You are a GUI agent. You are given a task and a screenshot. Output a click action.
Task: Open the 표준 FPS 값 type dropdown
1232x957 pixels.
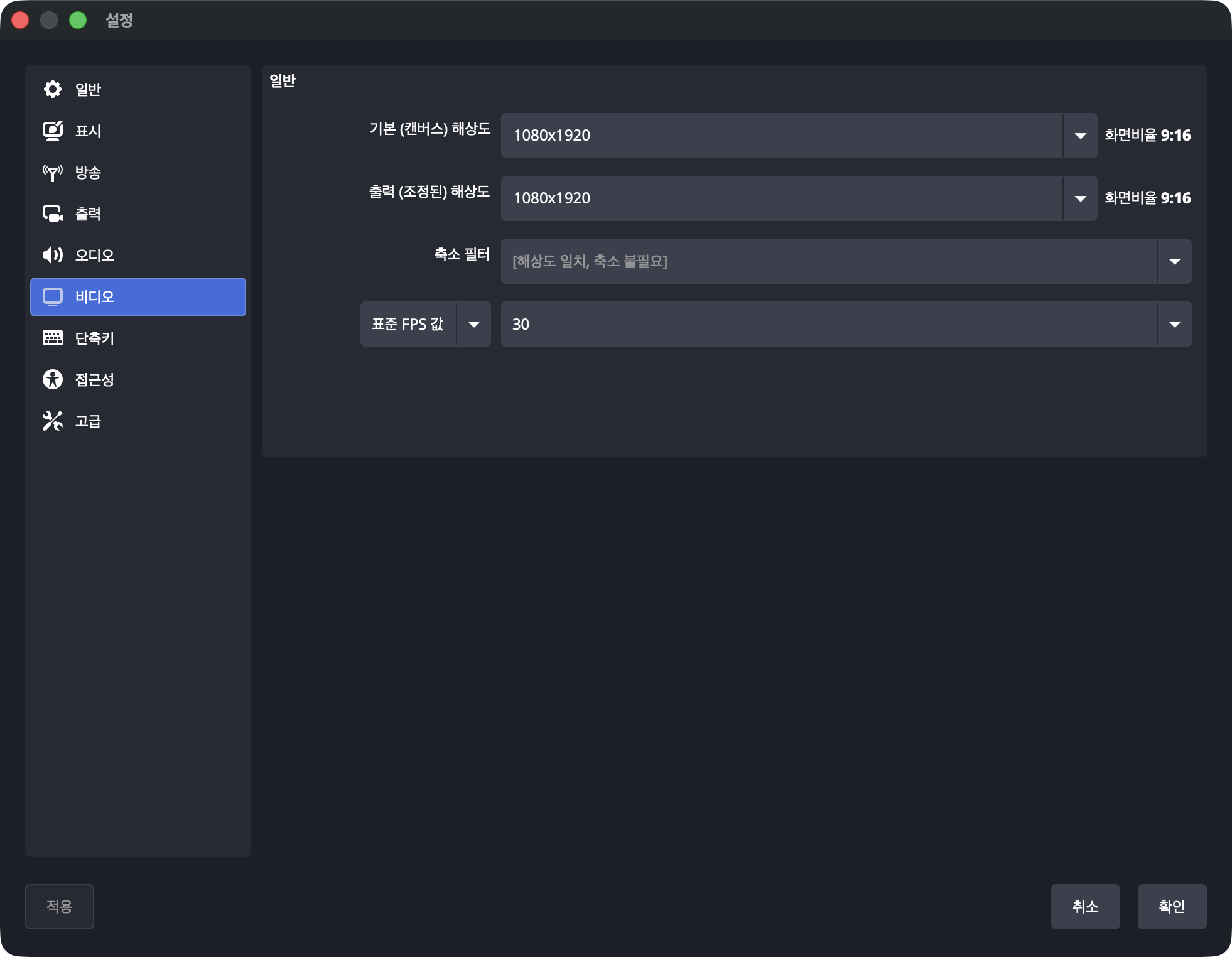(426, 324)
